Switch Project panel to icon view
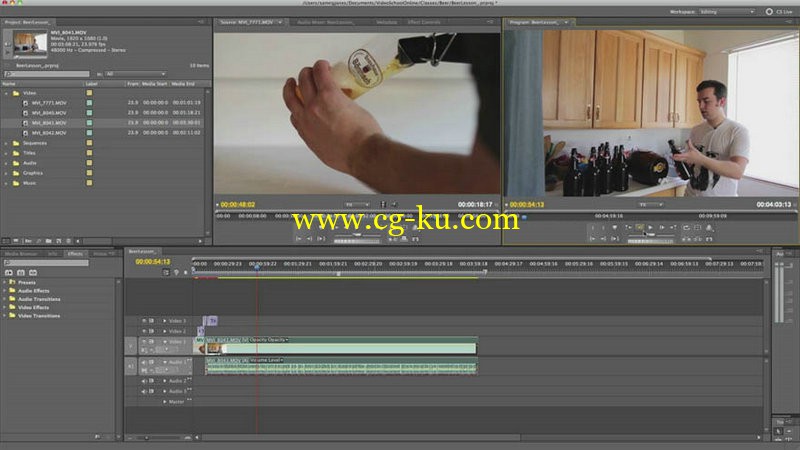This screenshot has height=450, width=800. click(x=16, y=240)
